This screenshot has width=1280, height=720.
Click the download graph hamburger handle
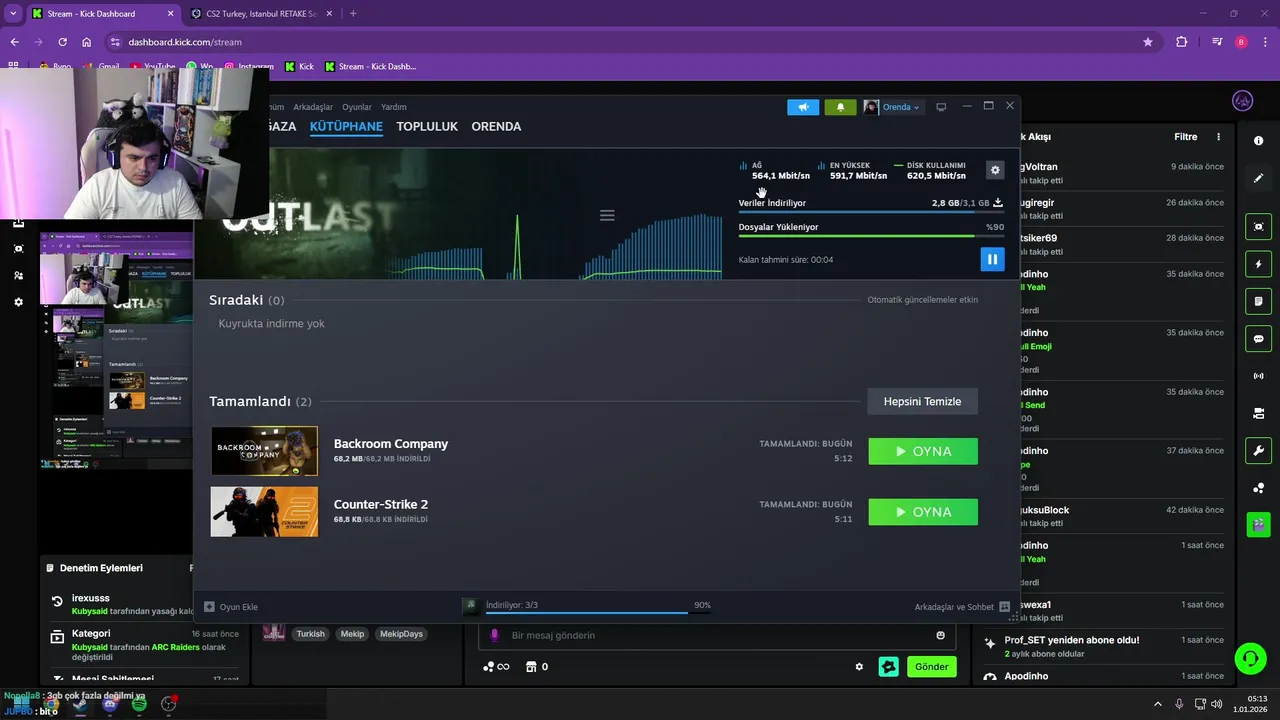click(607, 215)
